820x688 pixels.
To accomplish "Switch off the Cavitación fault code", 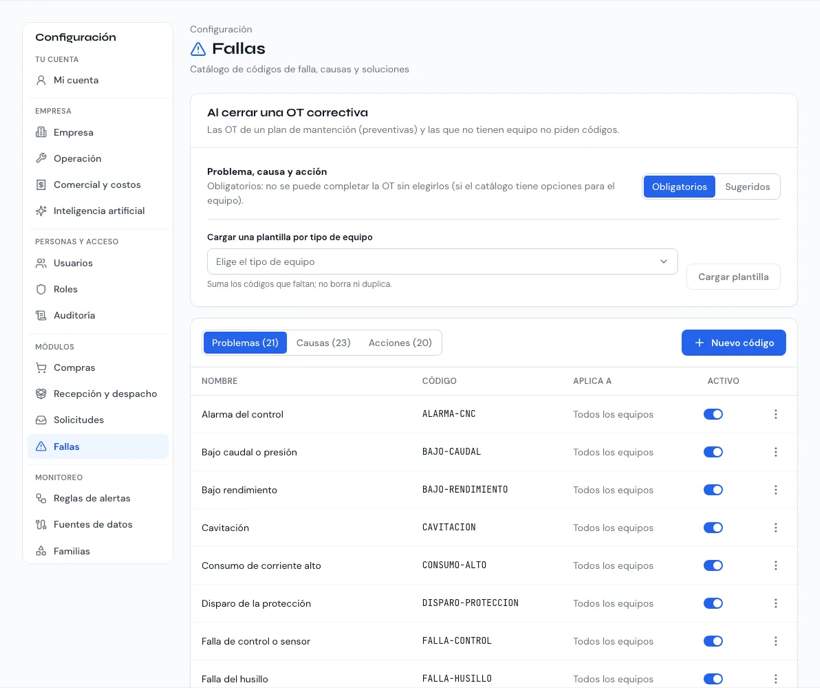I will tap(713, 528).
